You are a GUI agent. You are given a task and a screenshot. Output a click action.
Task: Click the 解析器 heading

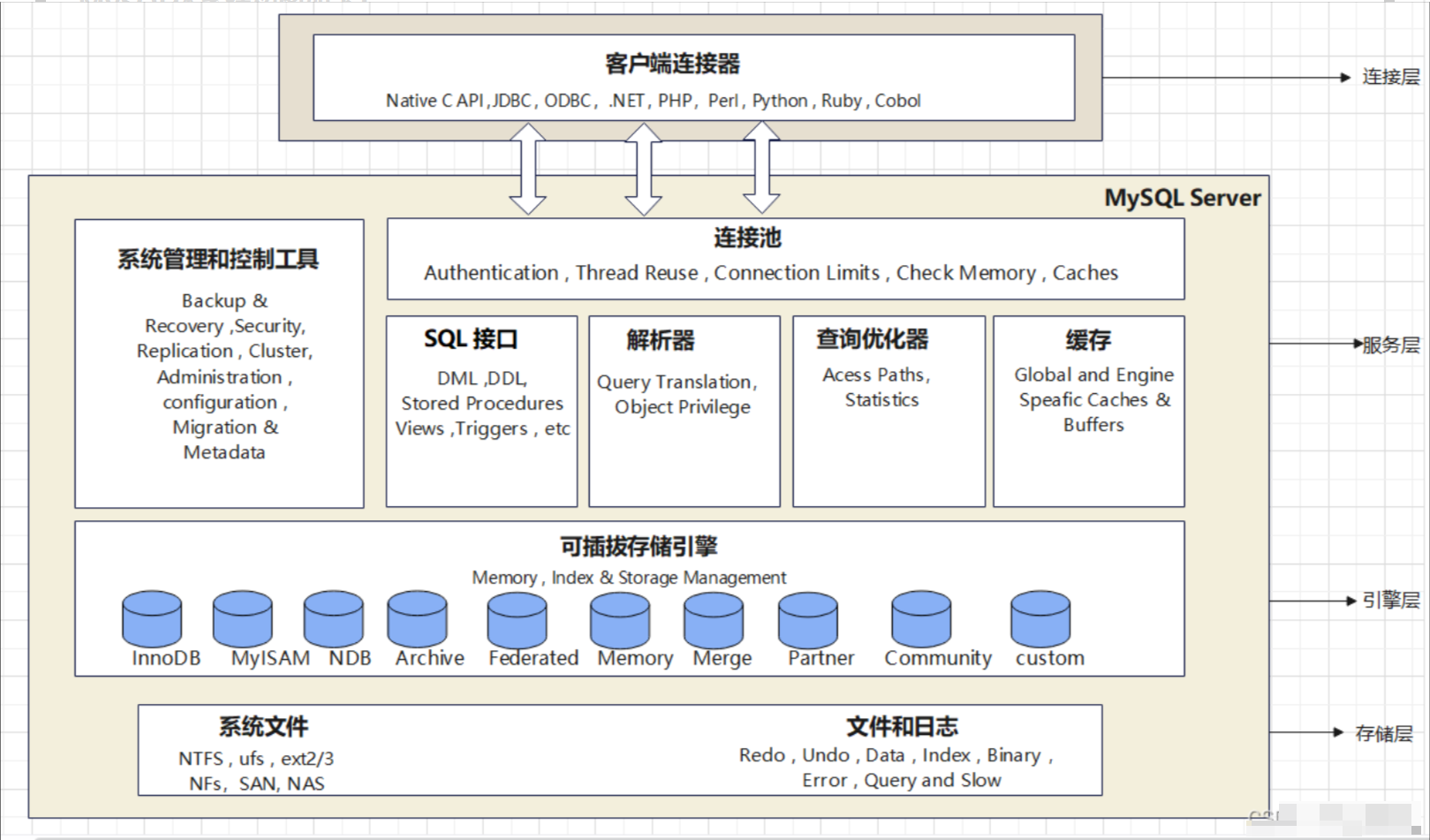[661, 340]
